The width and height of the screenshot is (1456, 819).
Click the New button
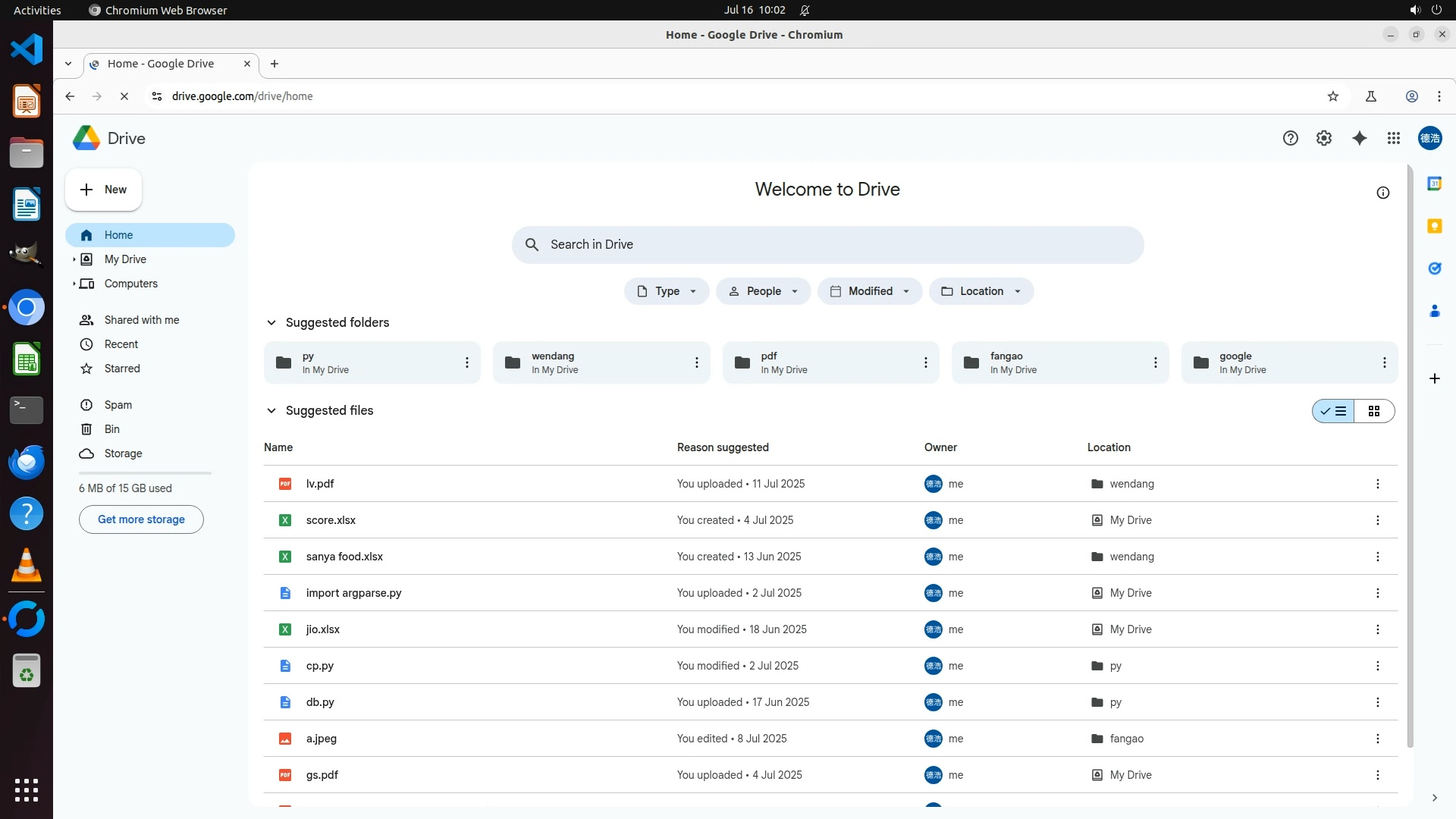[103, 190]
